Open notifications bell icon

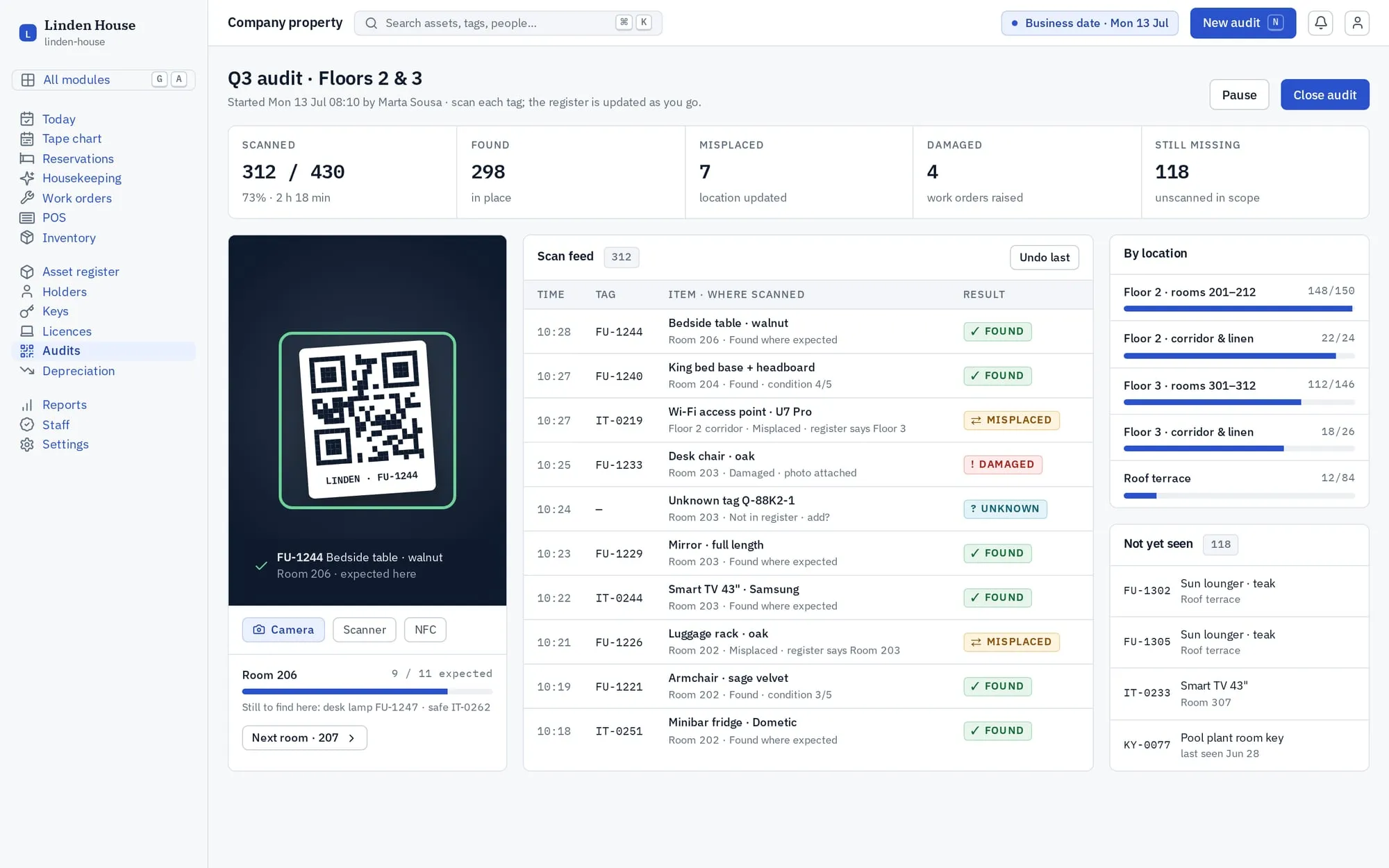point(1320,23)
